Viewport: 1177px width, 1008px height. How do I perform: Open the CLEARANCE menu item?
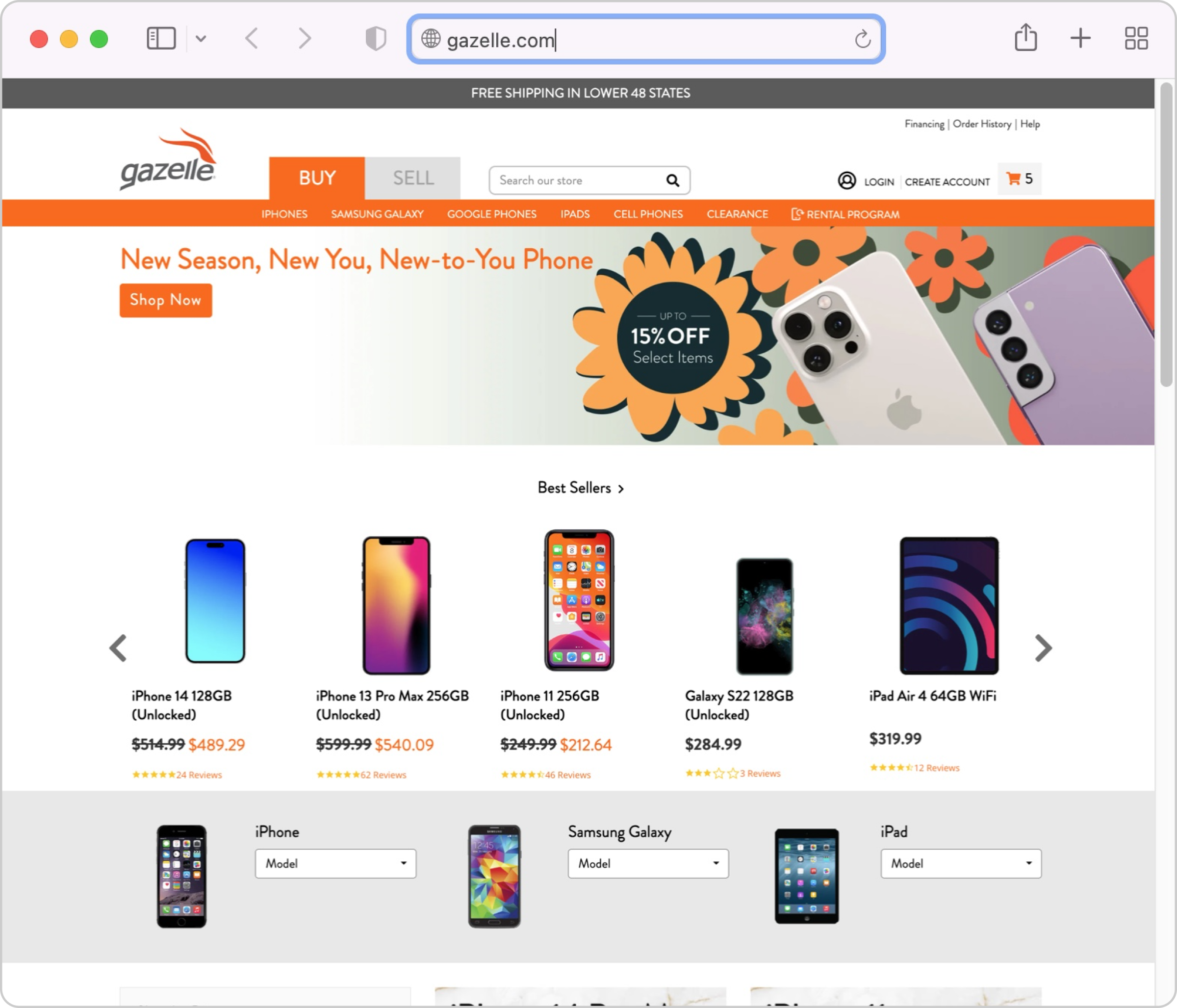[x=737, y=214]
